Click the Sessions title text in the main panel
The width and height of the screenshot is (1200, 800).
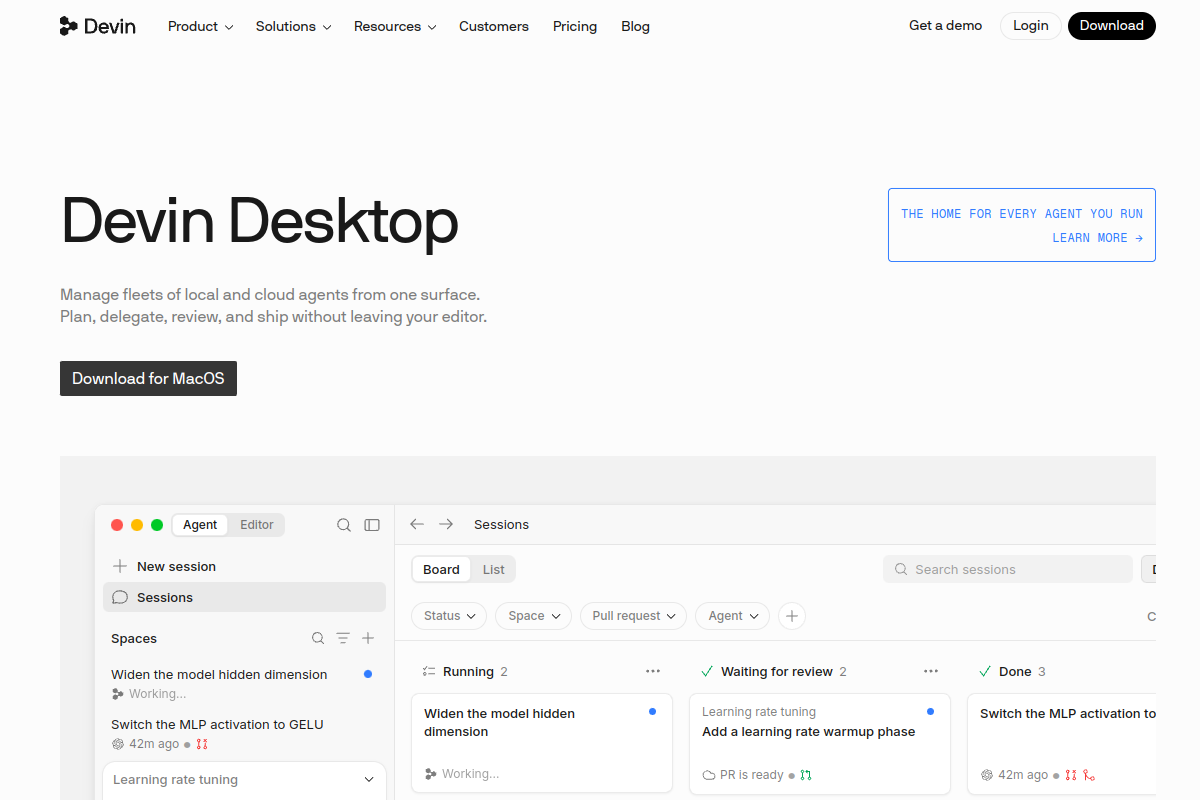click(x=501, y=524)
